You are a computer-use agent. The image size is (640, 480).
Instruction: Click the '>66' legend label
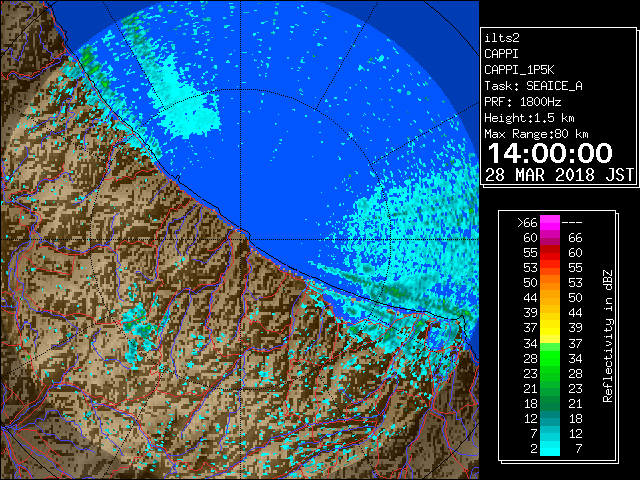(x=527, y=223)
